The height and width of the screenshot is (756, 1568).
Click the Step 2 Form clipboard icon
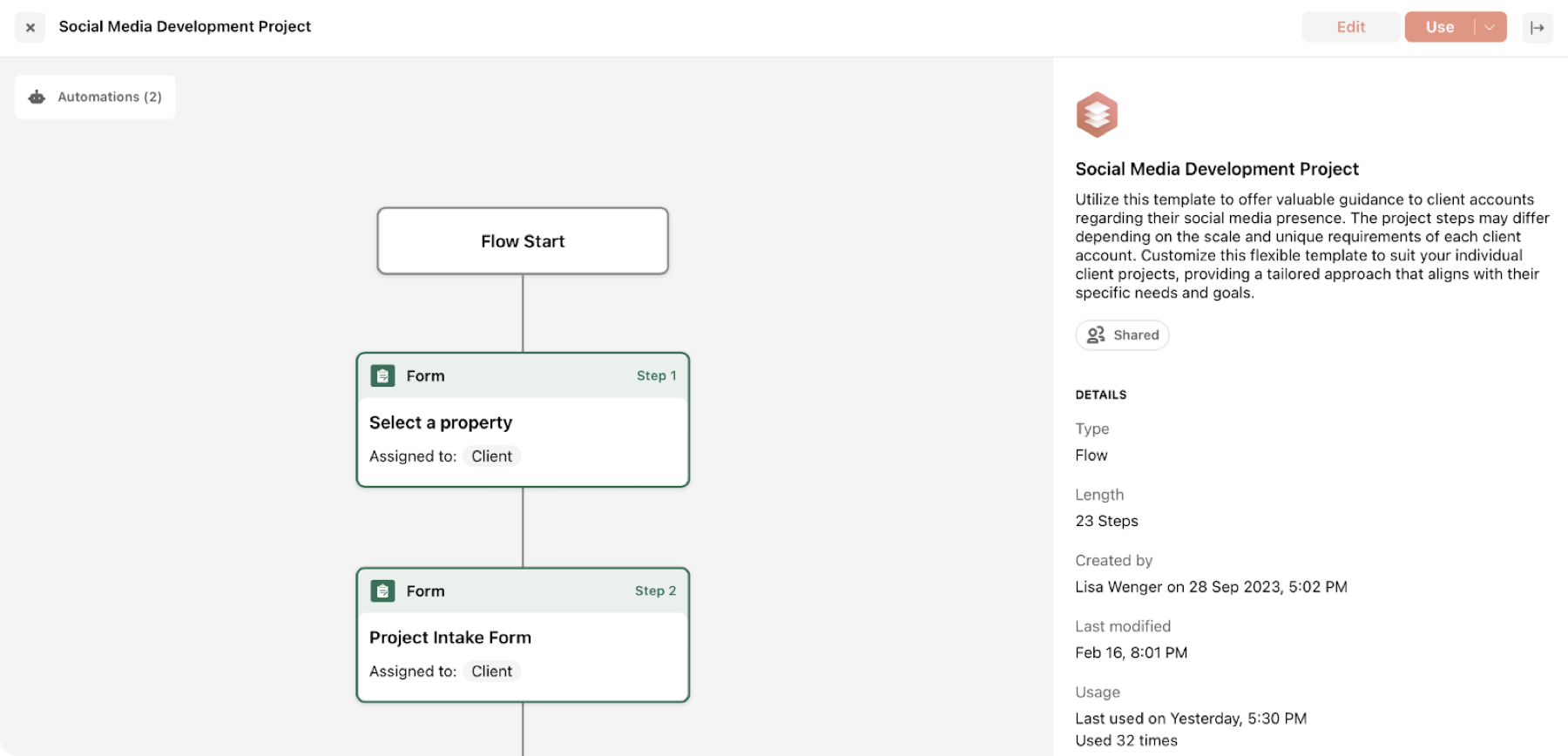(382, 591)
